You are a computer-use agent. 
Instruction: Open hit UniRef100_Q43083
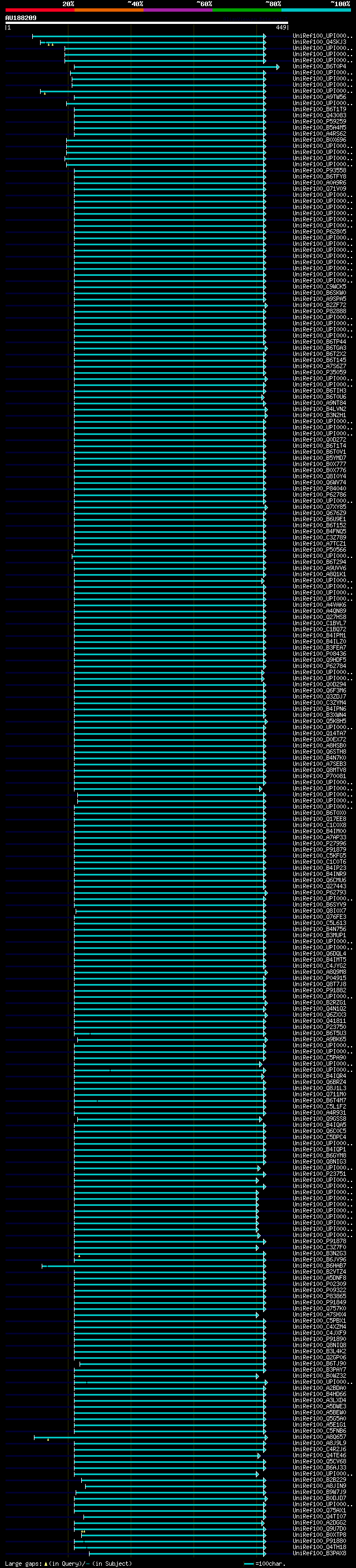point(319,115)
